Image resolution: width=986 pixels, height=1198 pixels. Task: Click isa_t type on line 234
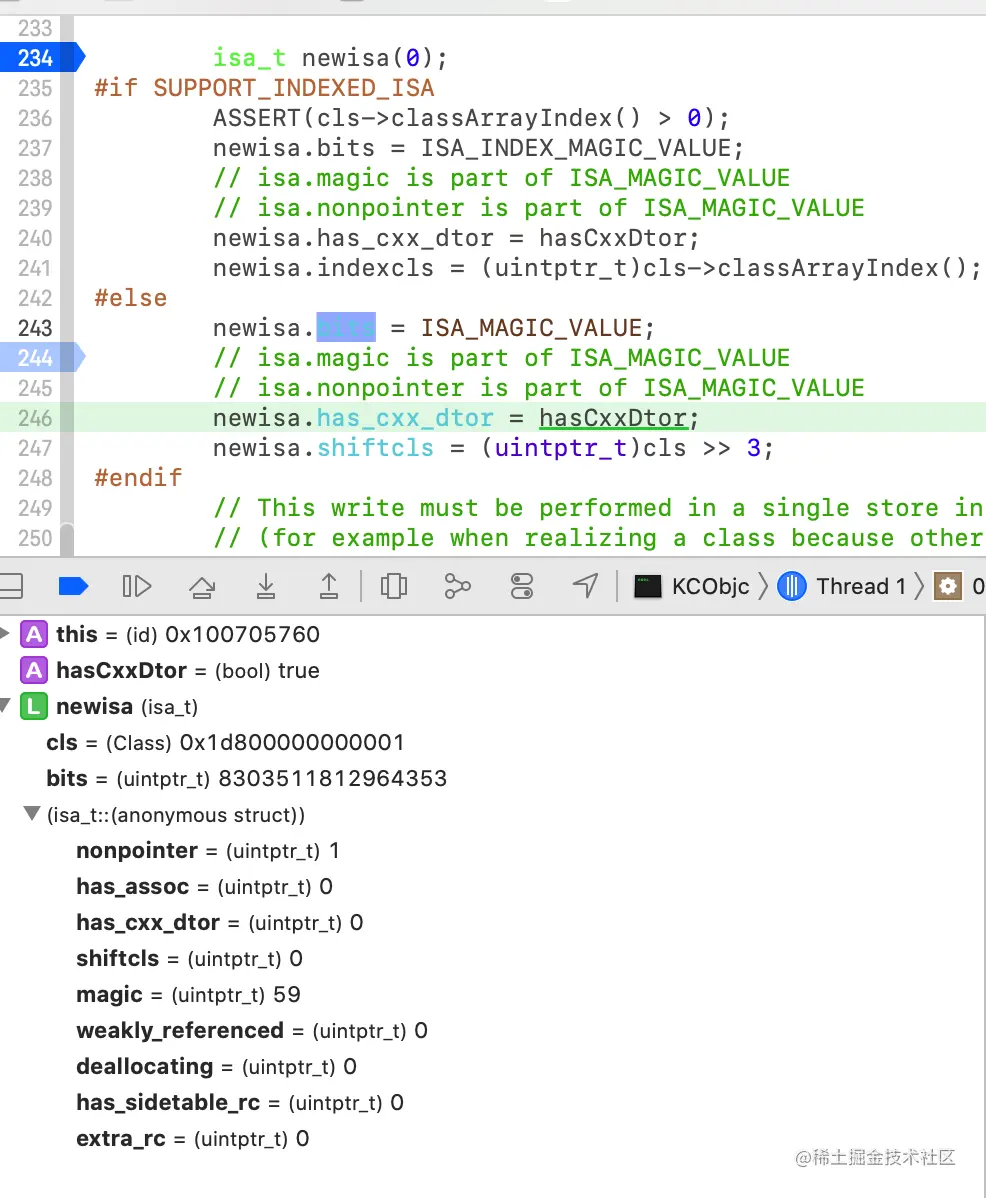pyautogui.click(x=249, y=58)
